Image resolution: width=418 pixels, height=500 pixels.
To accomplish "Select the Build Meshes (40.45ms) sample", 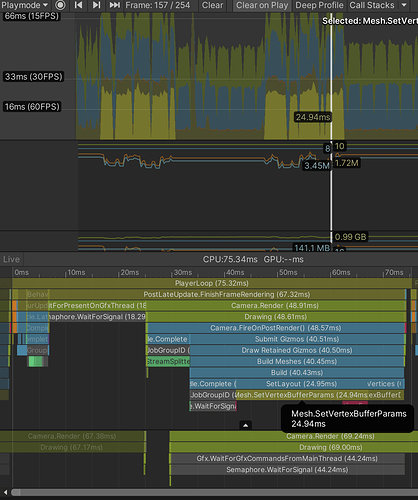I will tap(297, 361).
